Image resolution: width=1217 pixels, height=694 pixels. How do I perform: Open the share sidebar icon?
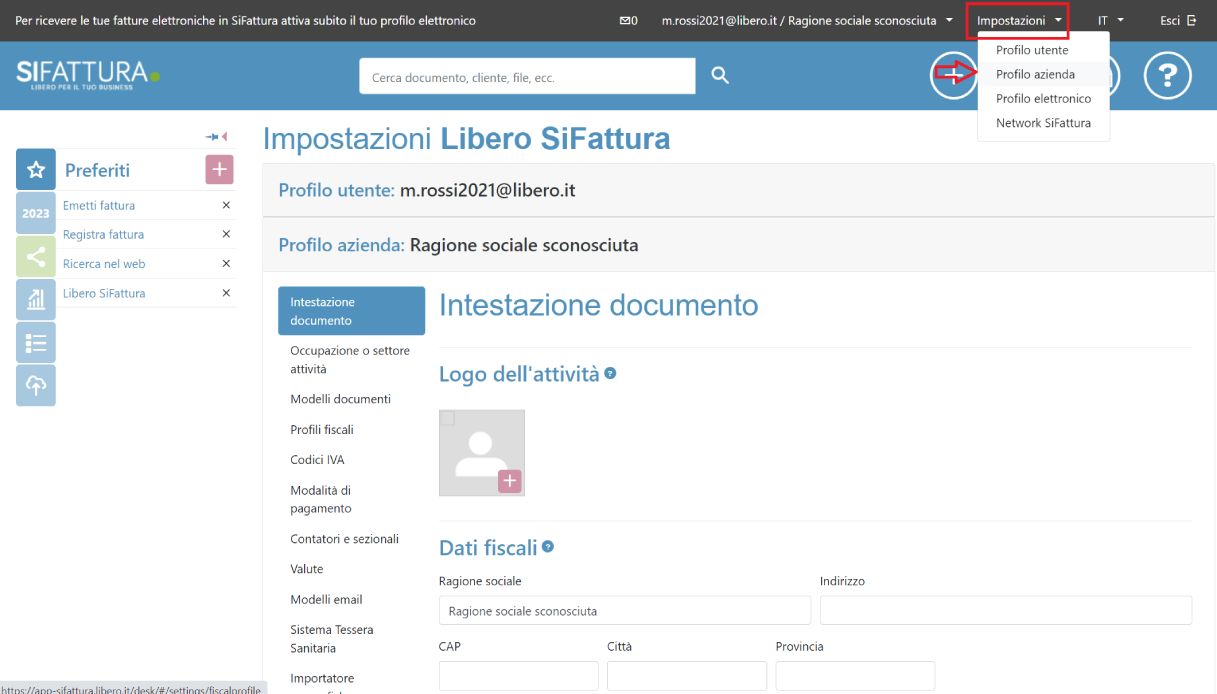(x=36, y=256)
